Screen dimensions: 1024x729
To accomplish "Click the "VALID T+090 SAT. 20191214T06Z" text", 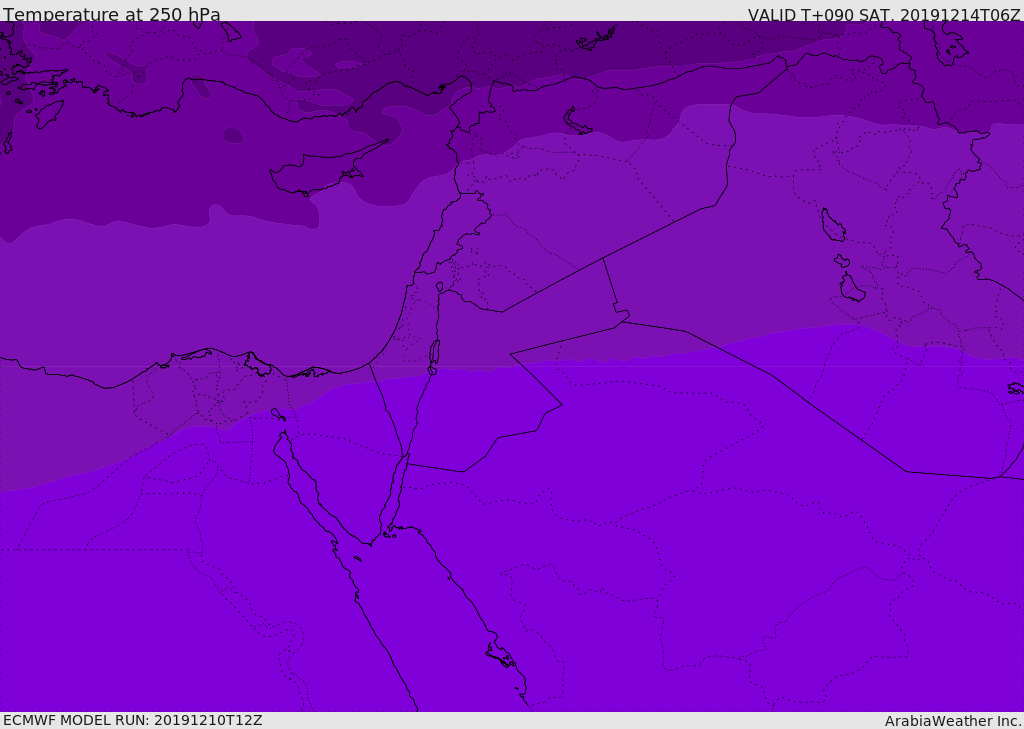I will tap(884, 14).
